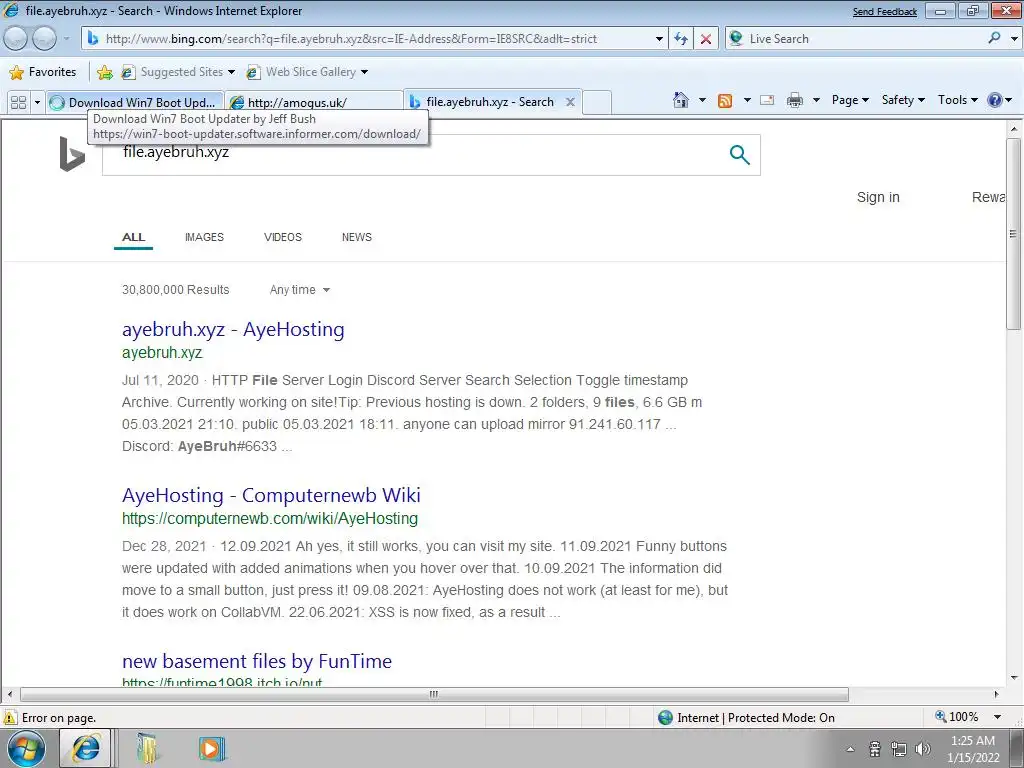Click computernewb.com/wiki/AyeHosting URL

270,519
